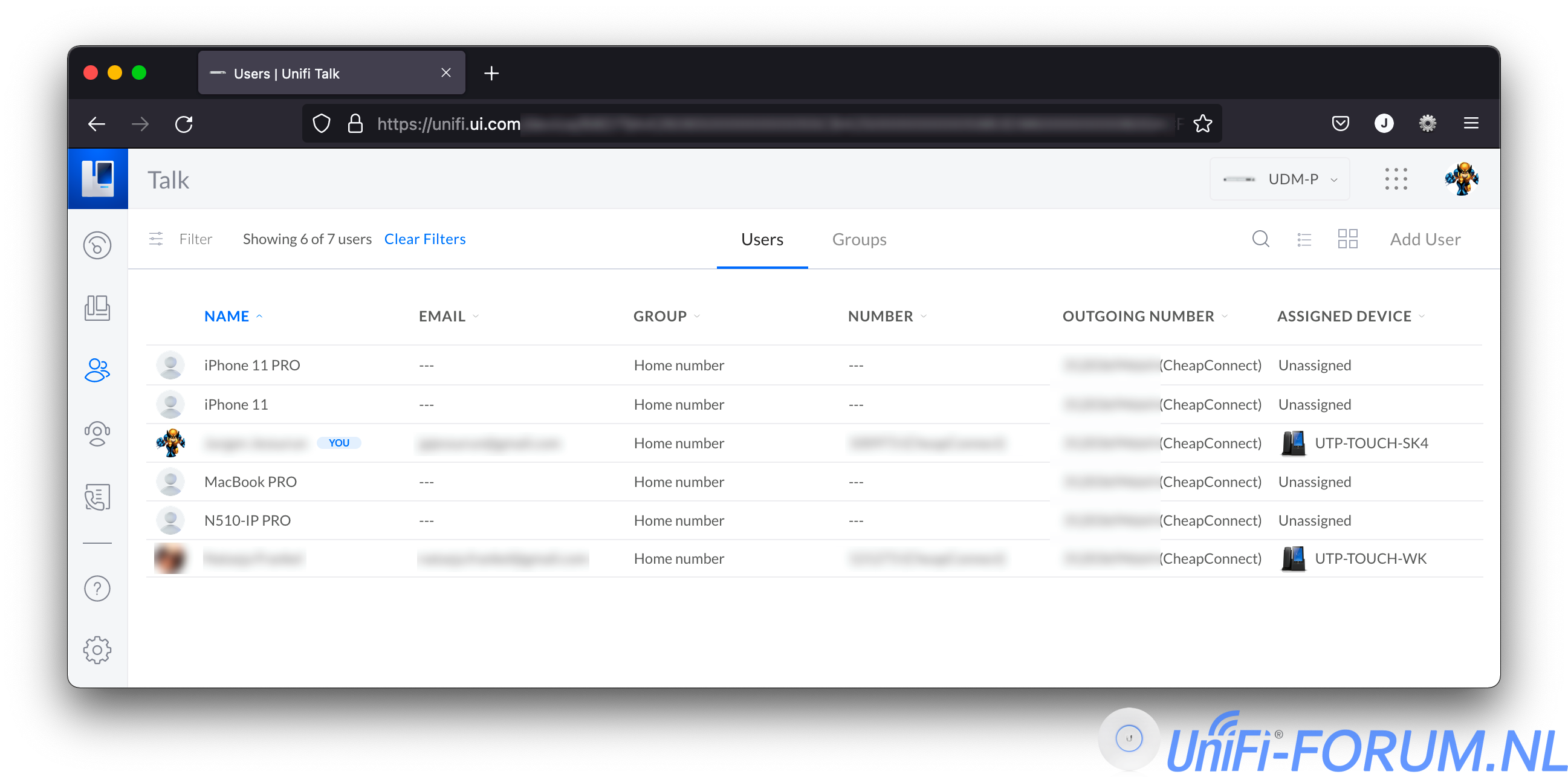
Task: Click the settings gear in sidebar
Action: pyautogui.click(x=97, y=650)
